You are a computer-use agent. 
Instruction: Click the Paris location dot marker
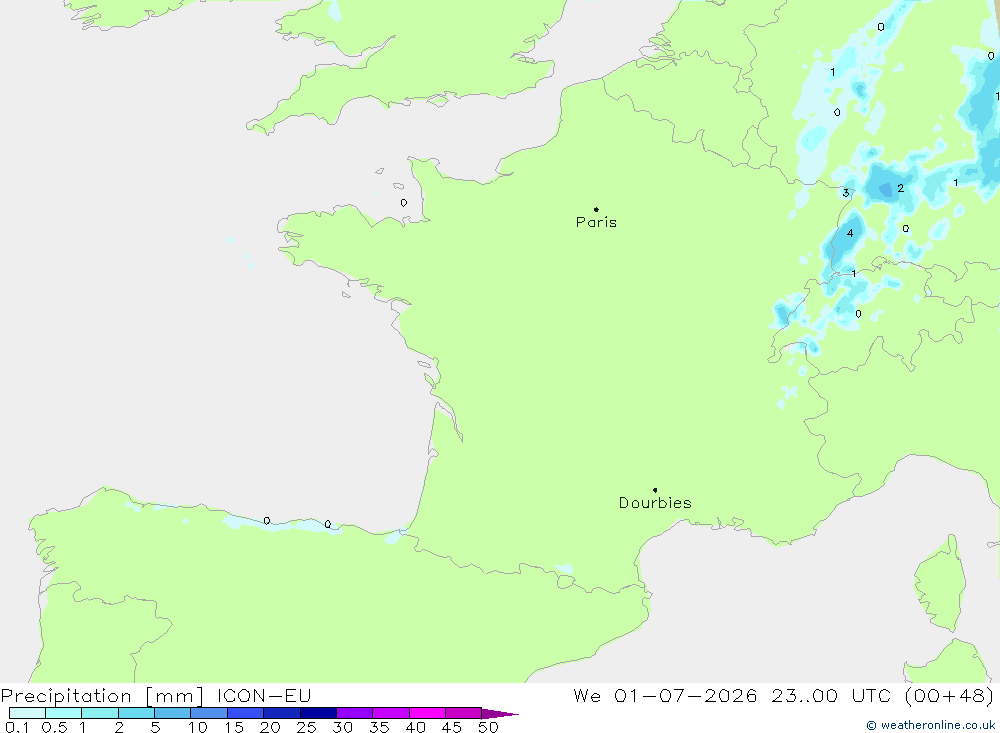click(596, 209)
